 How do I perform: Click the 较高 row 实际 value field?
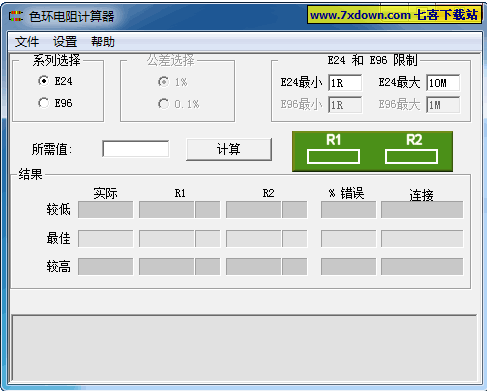105,267
